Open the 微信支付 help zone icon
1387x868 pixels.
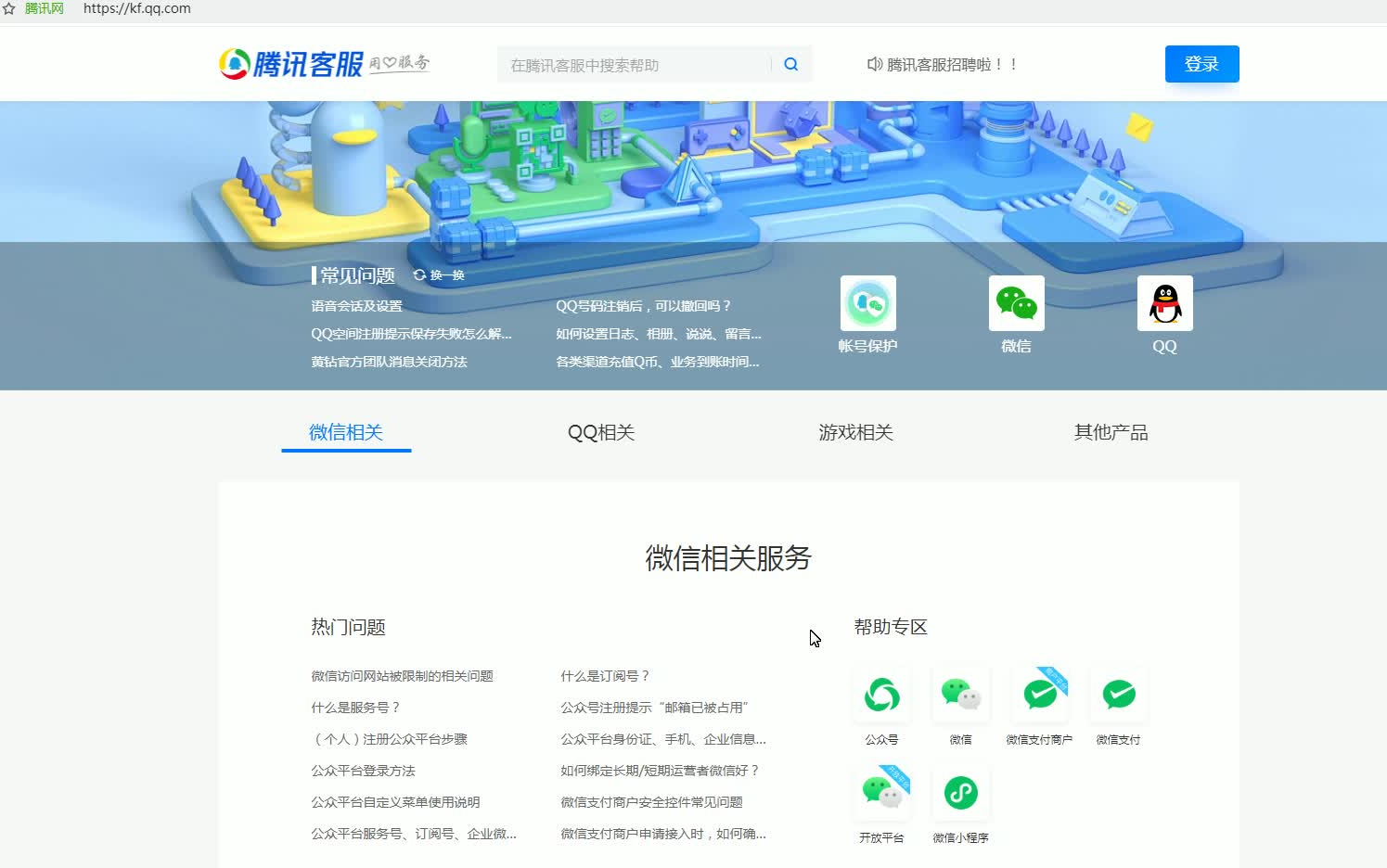pos(1118,695)
